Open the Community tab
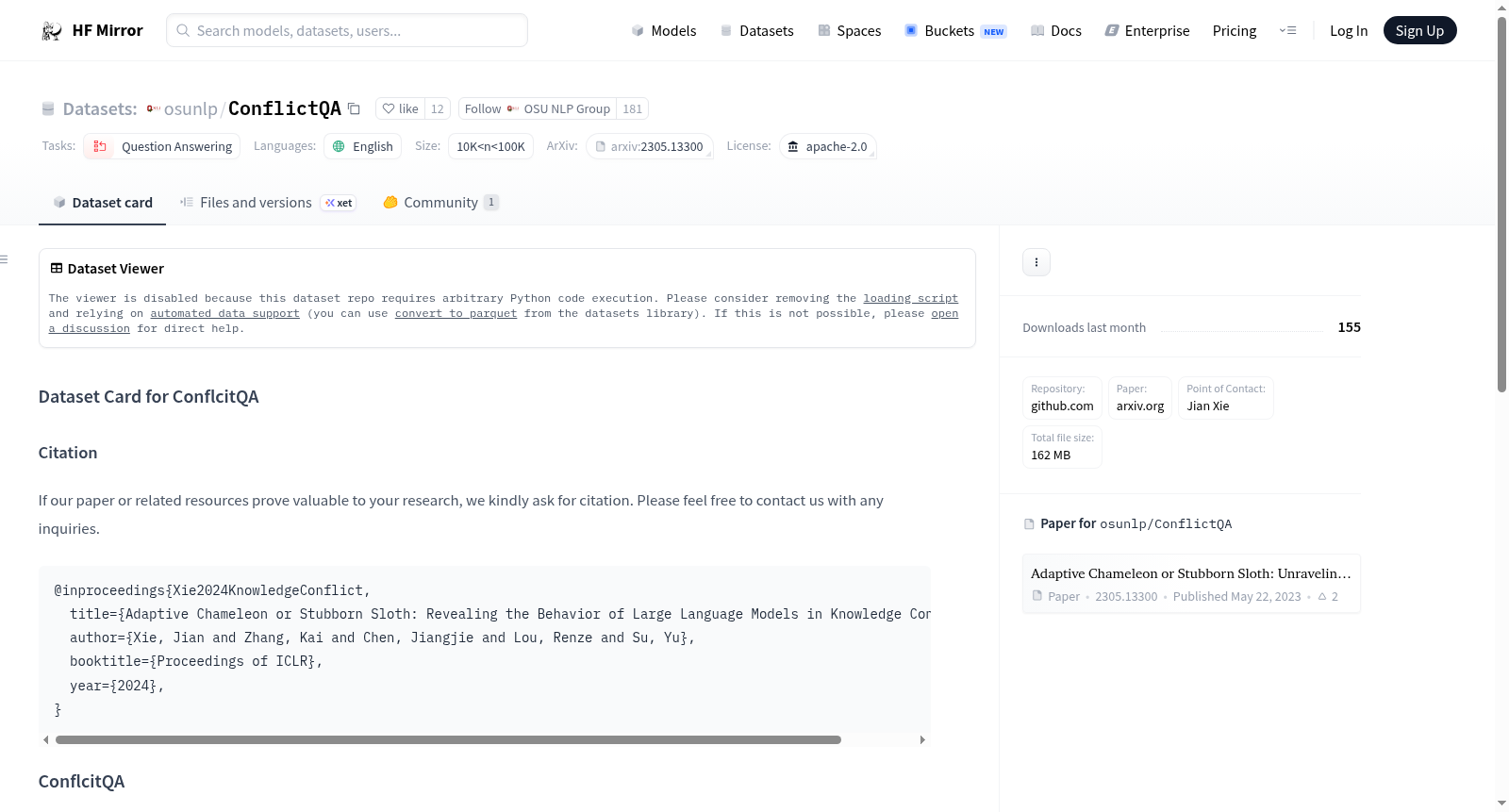1509x812 pixels. (440, 203)
